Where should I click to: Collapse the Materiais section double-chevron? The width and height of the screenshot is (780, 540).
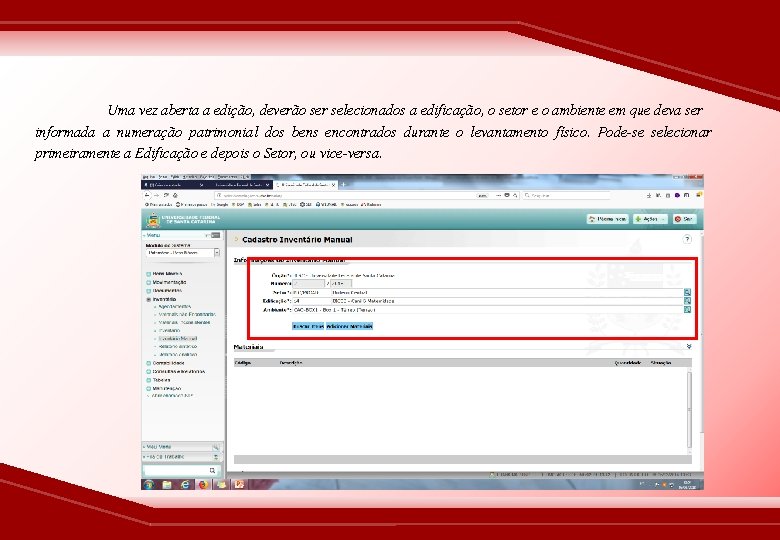[689, 346]
